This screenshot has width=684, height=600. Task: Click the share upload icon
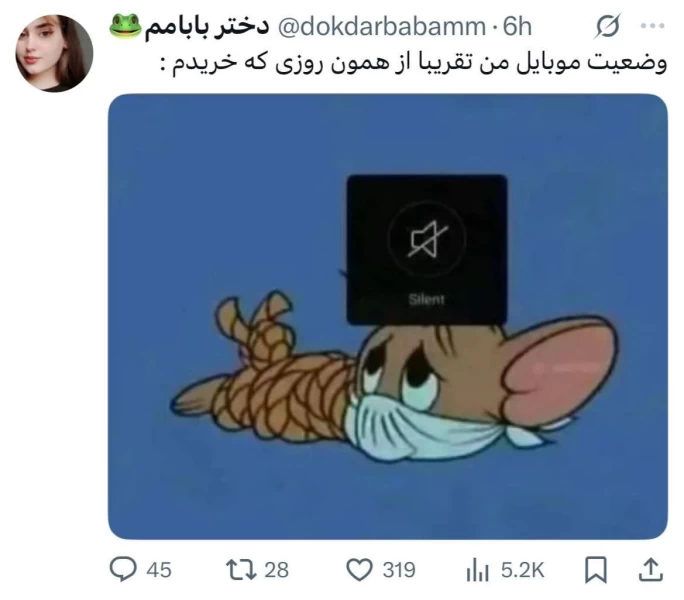651,569
